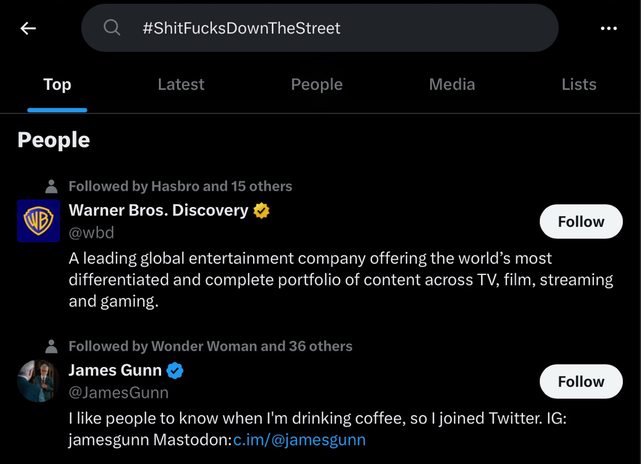Open the Media tab
Screen dimensions: 641x464
click(x=452, y=85)
